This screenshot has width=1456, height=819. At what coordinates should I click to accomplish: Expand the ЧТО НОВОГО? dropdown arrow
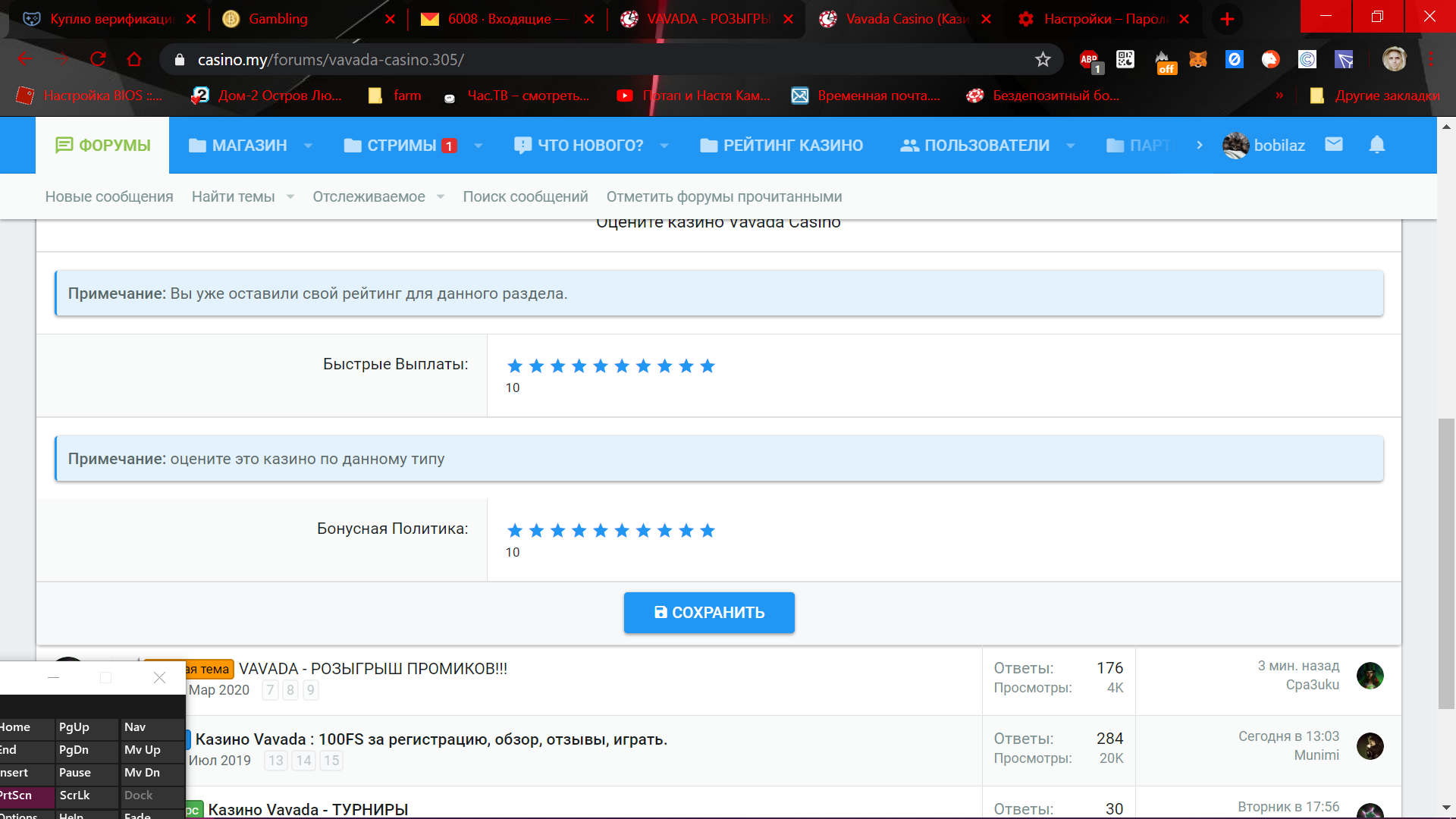tap(664, 146)
